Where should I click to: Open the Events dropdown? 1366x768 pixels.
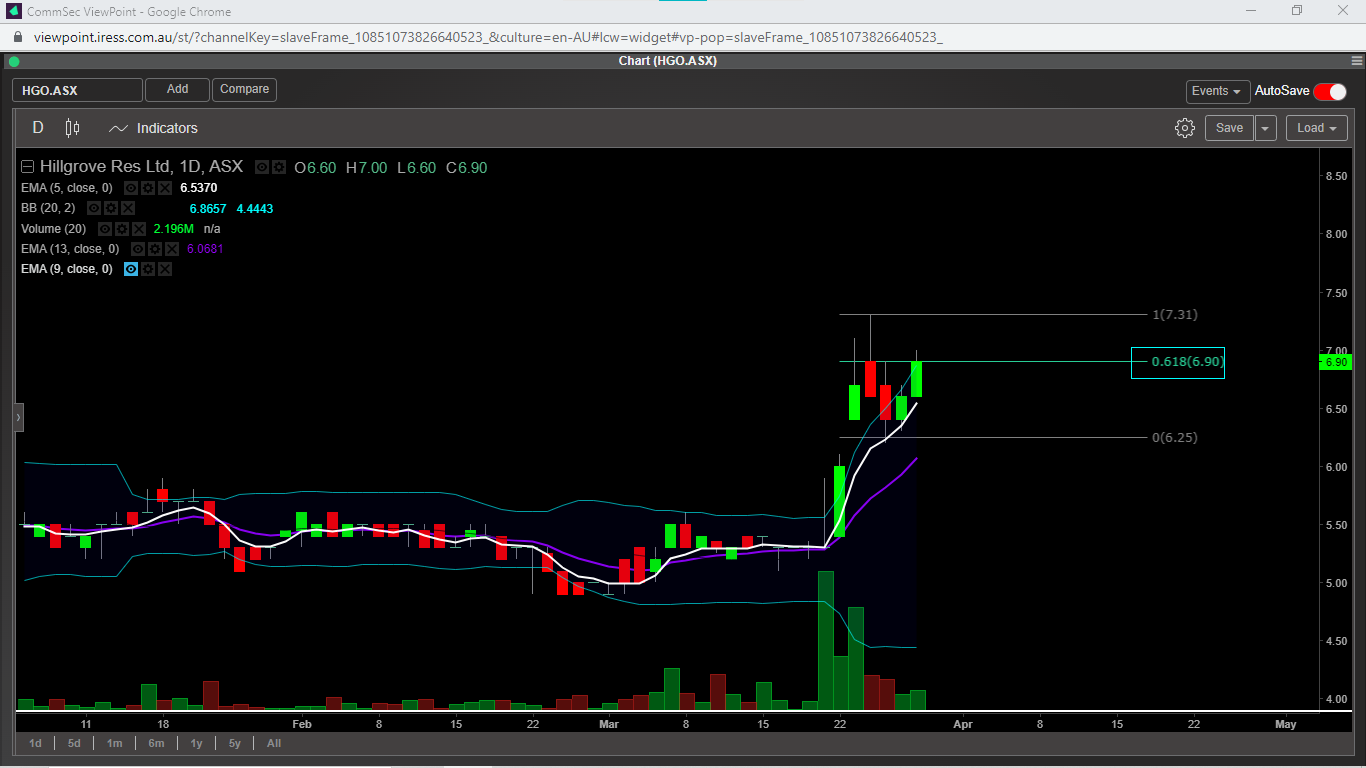(1218, 91)
